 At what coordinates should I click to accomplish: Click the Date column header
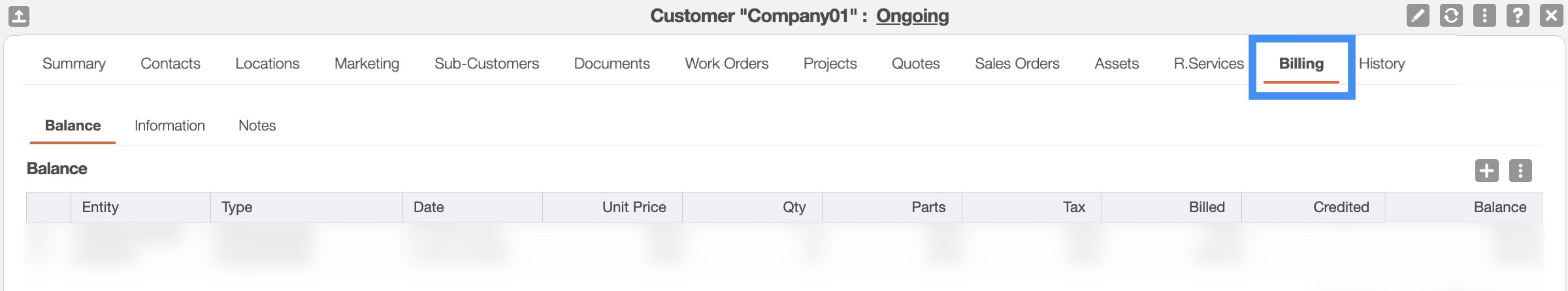click(429, 207)
